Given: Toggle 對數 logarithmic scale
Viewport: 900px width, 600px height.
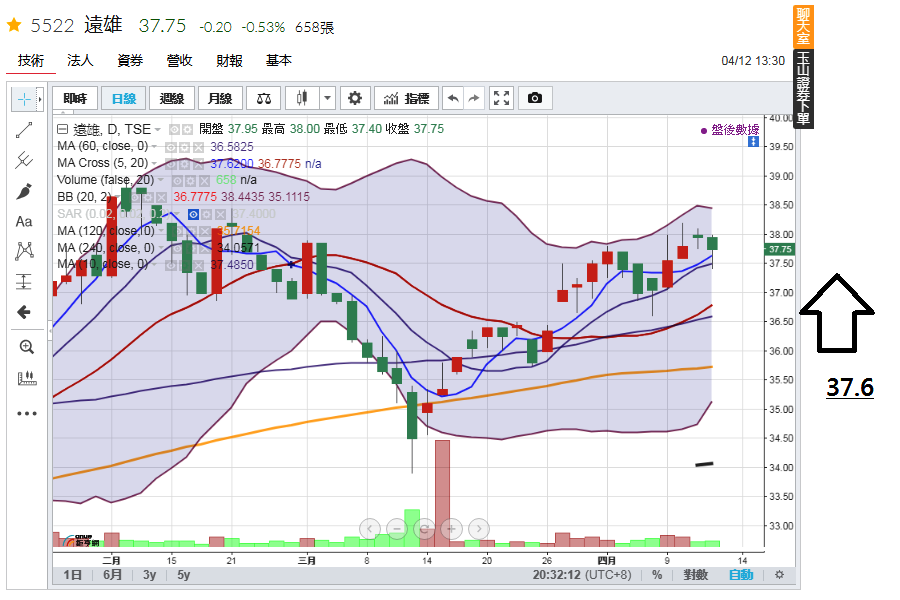Looking at the screenshot, I should pyautogui.click(x=695, y=575).
